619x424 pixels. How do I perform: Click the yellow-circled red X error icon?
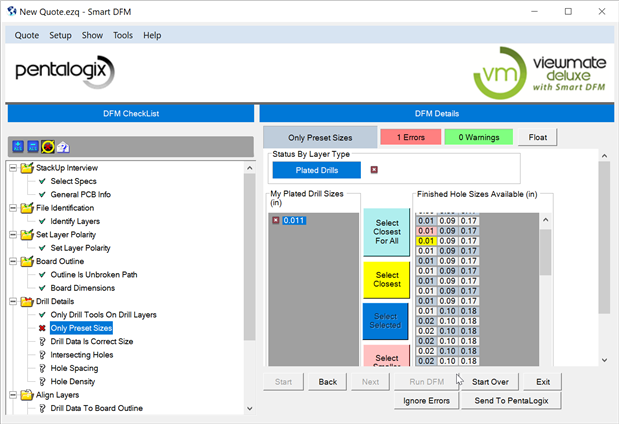coord(48,147)
